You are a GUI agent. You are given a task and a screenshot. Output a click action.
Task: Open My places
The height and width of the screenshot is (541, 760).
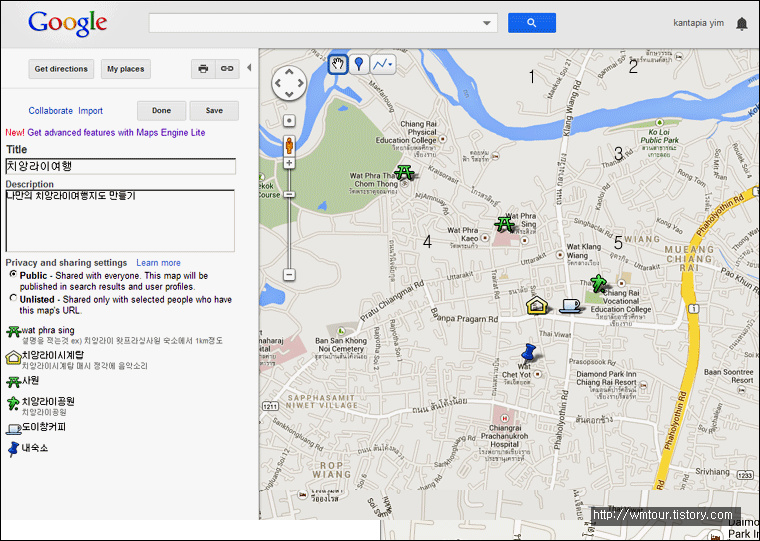tap(126, 69)
